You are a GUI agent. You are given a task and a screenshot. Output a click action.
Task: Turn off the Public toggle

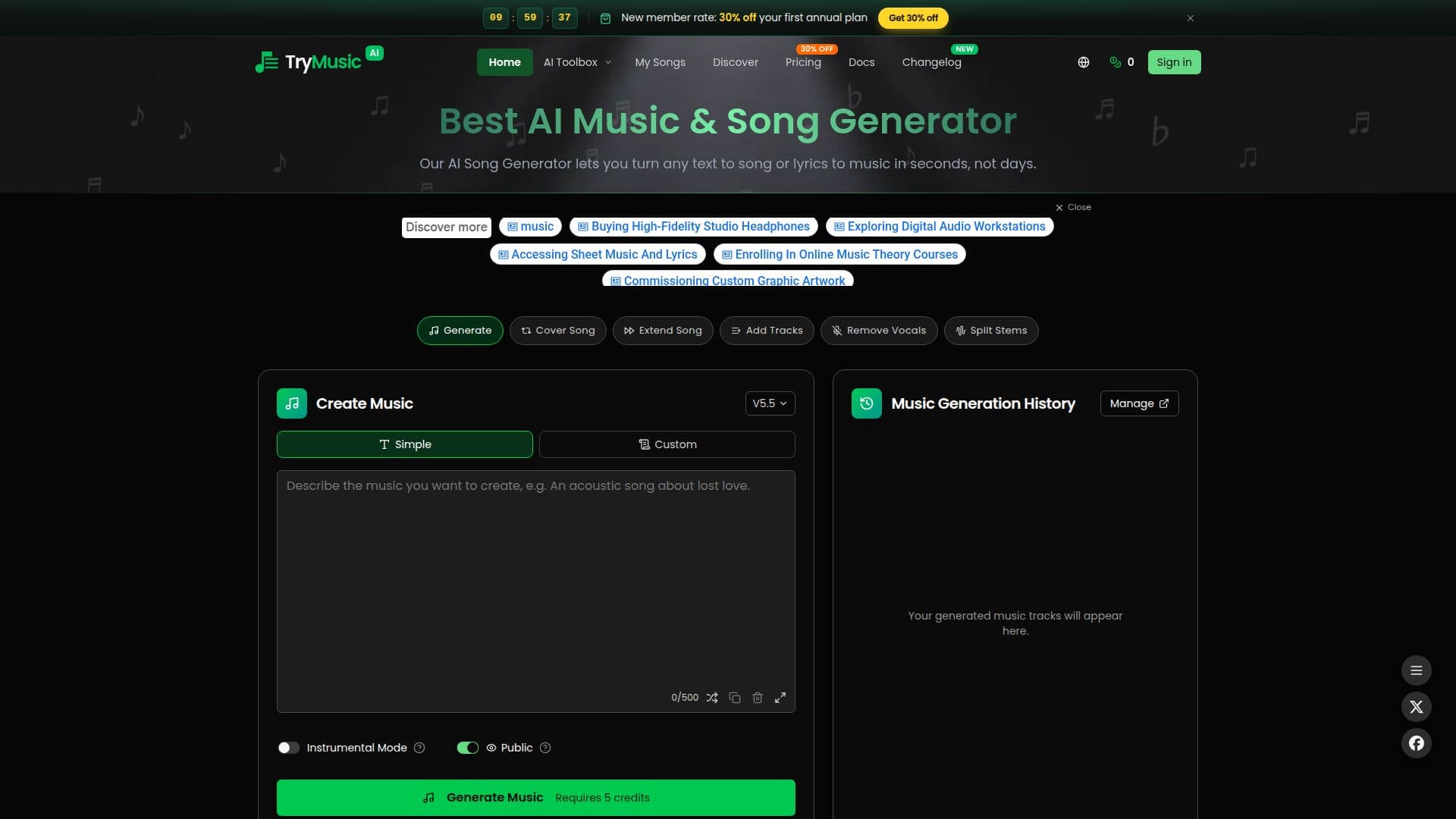468,748
